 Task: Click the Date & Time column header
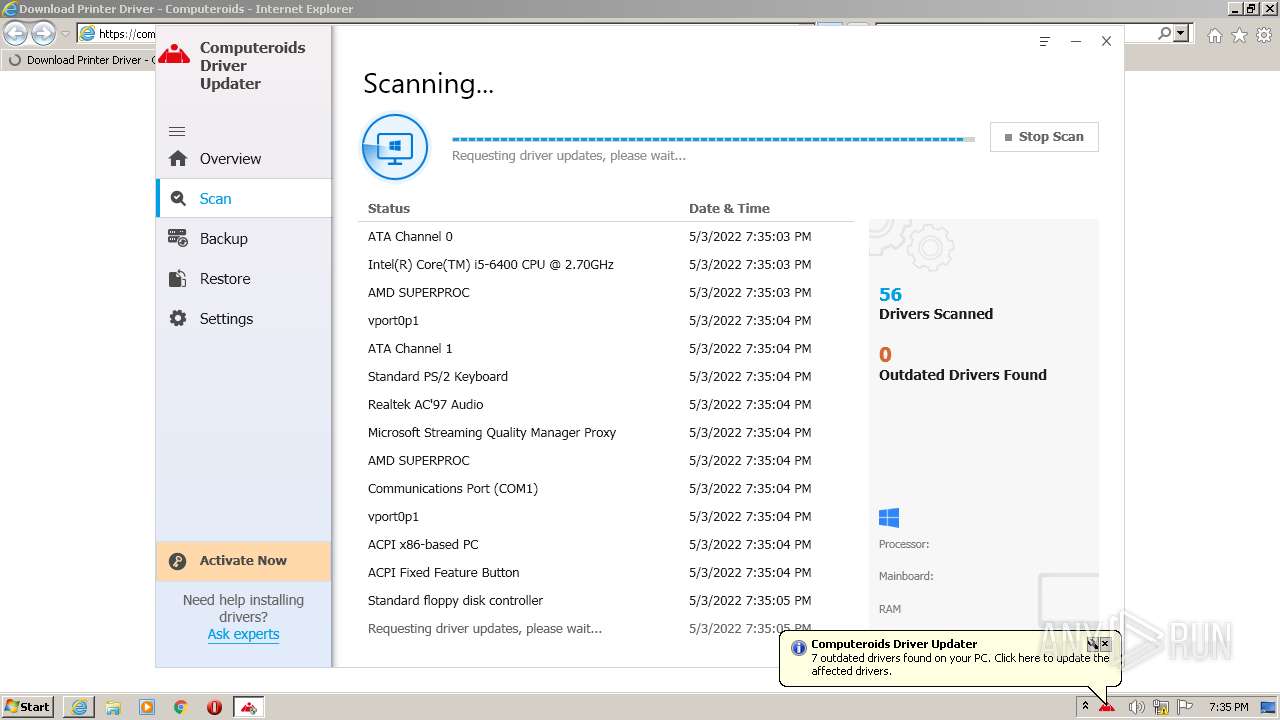[x=729, y=208]
